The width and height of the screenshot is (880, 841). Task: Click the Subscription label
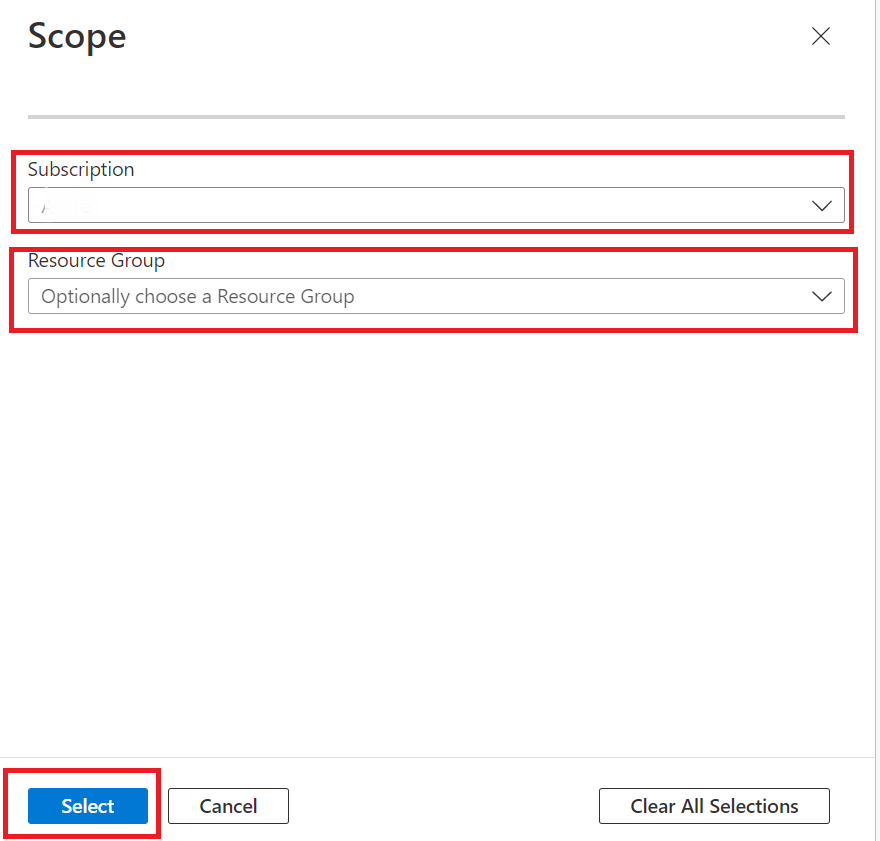[81, 170]
